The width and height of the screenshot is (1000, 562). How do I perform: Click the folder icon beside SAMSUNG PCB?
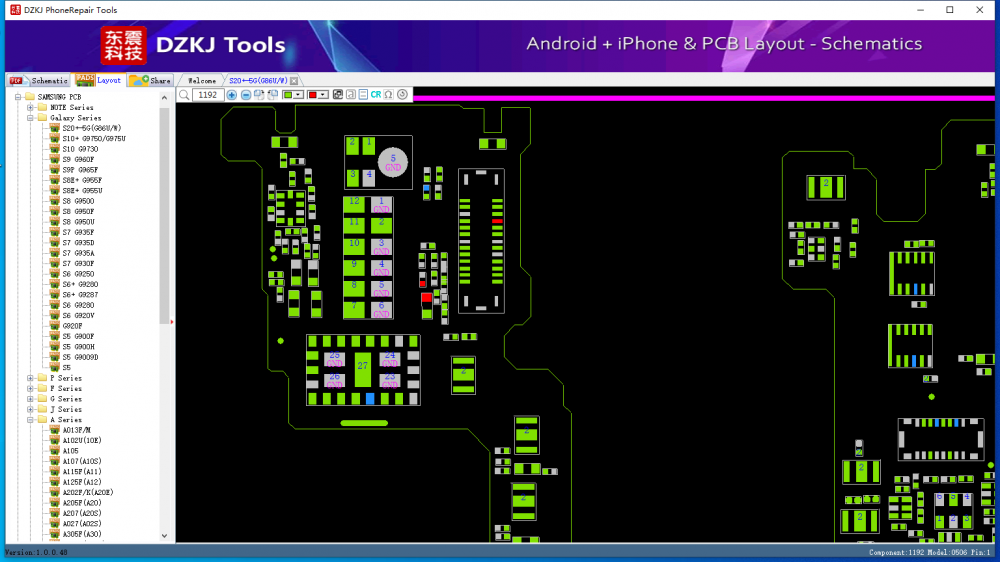29,97
